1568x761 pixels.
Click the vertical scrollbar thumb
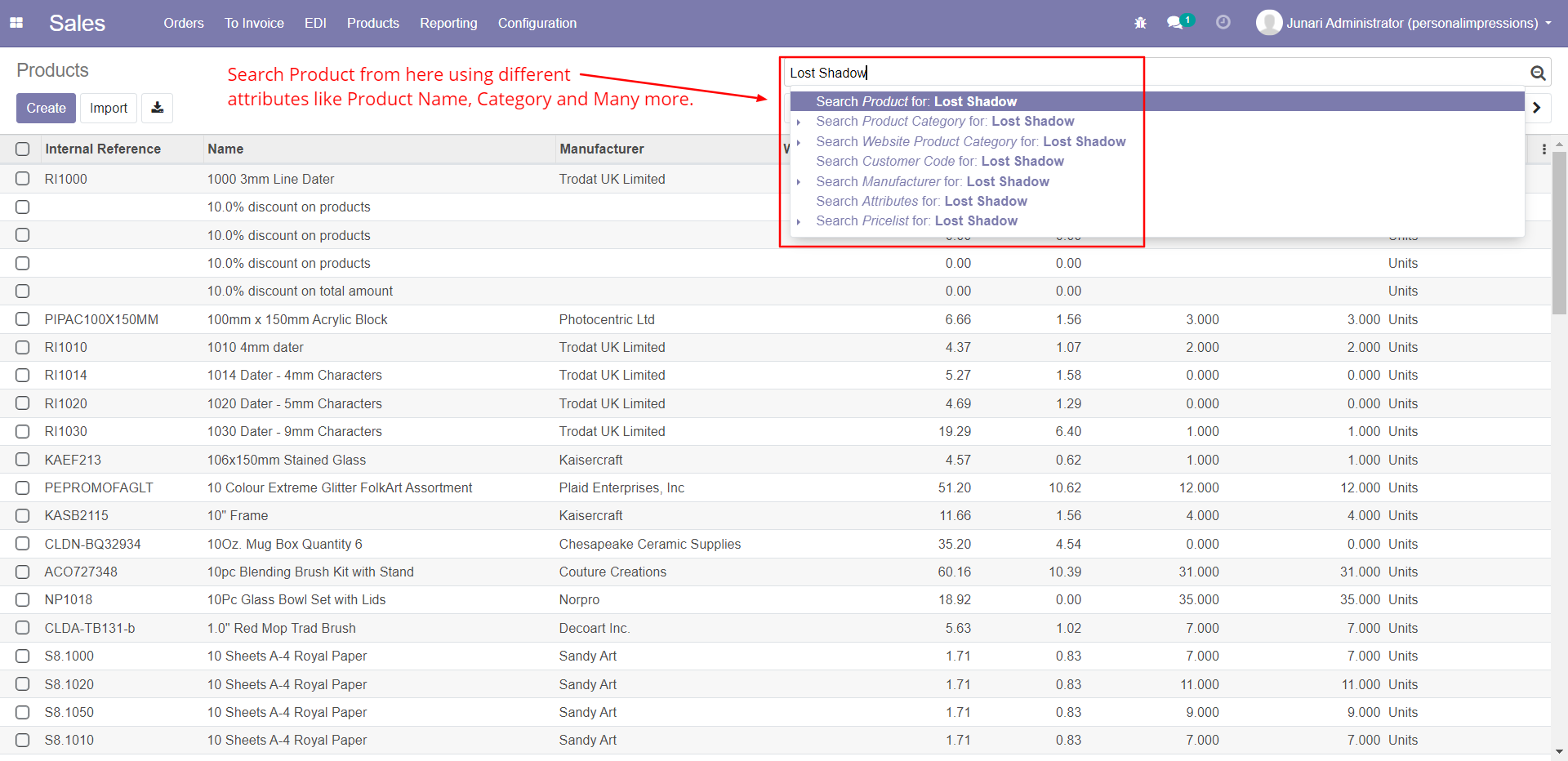tap(1559, 233)
